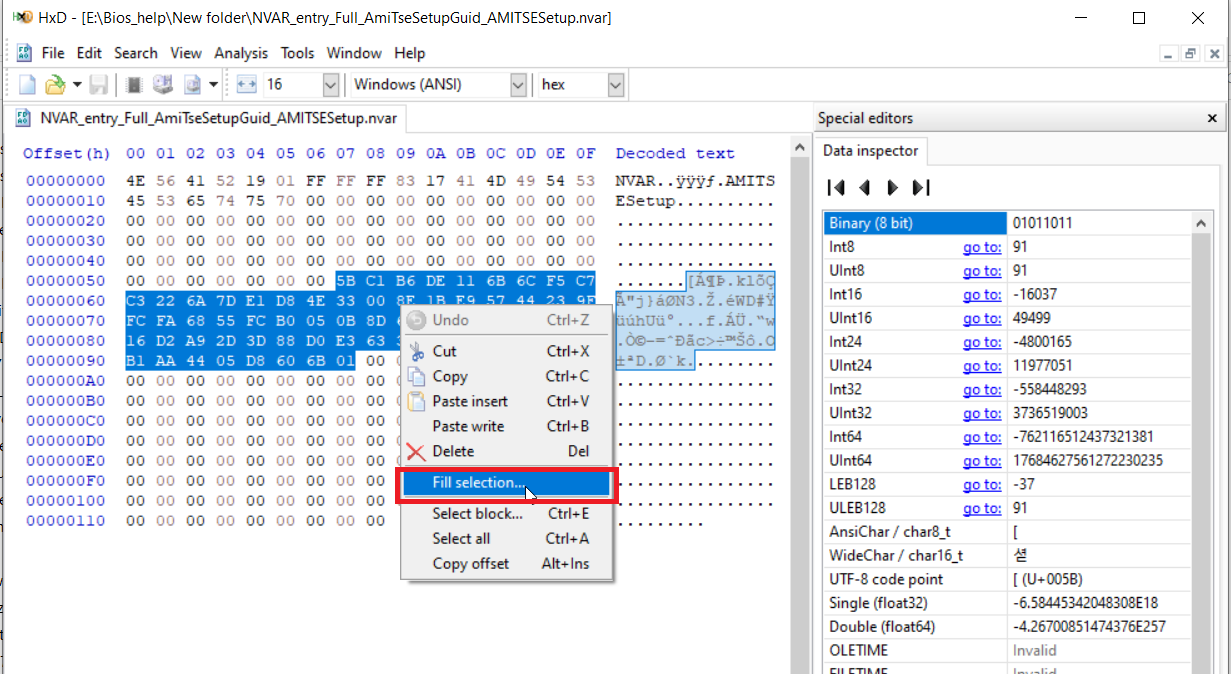The width and height of the screenshot is (1231, 674).
Task: Click the Offset(h) column header
Action: click(x=67, y=154)
